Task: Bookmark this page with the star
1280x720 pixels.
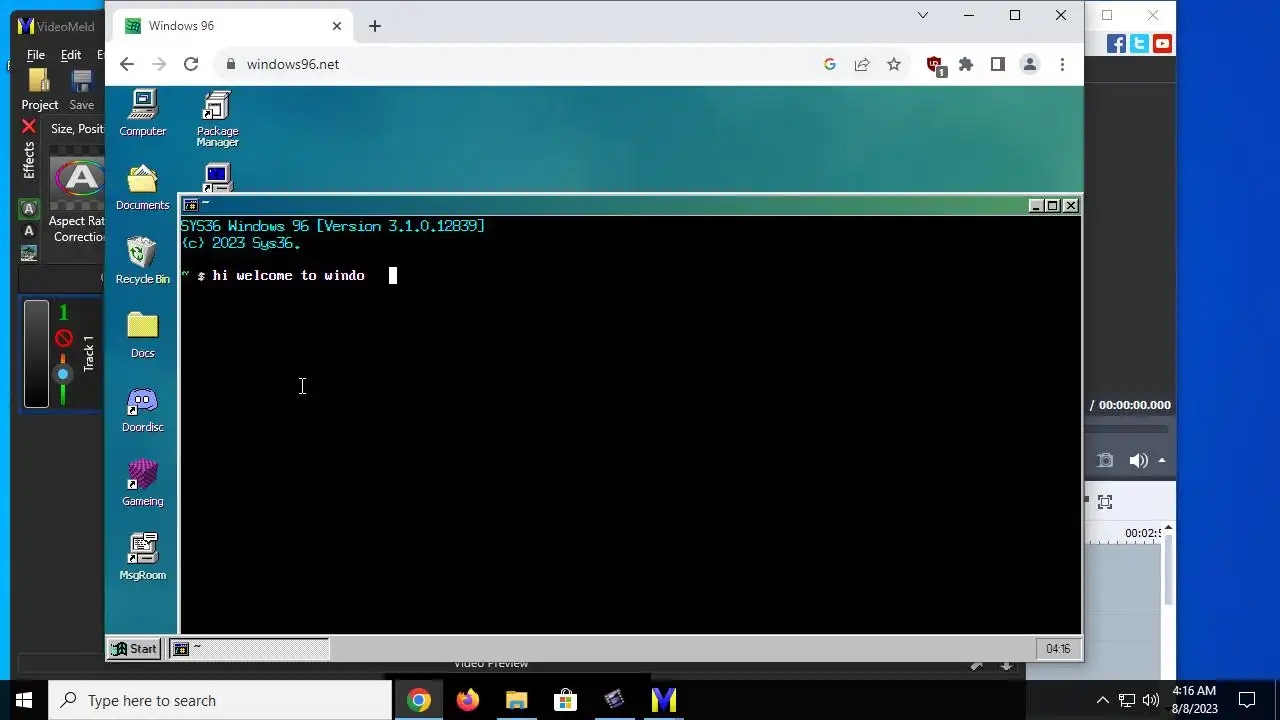Action: [894, 64]
